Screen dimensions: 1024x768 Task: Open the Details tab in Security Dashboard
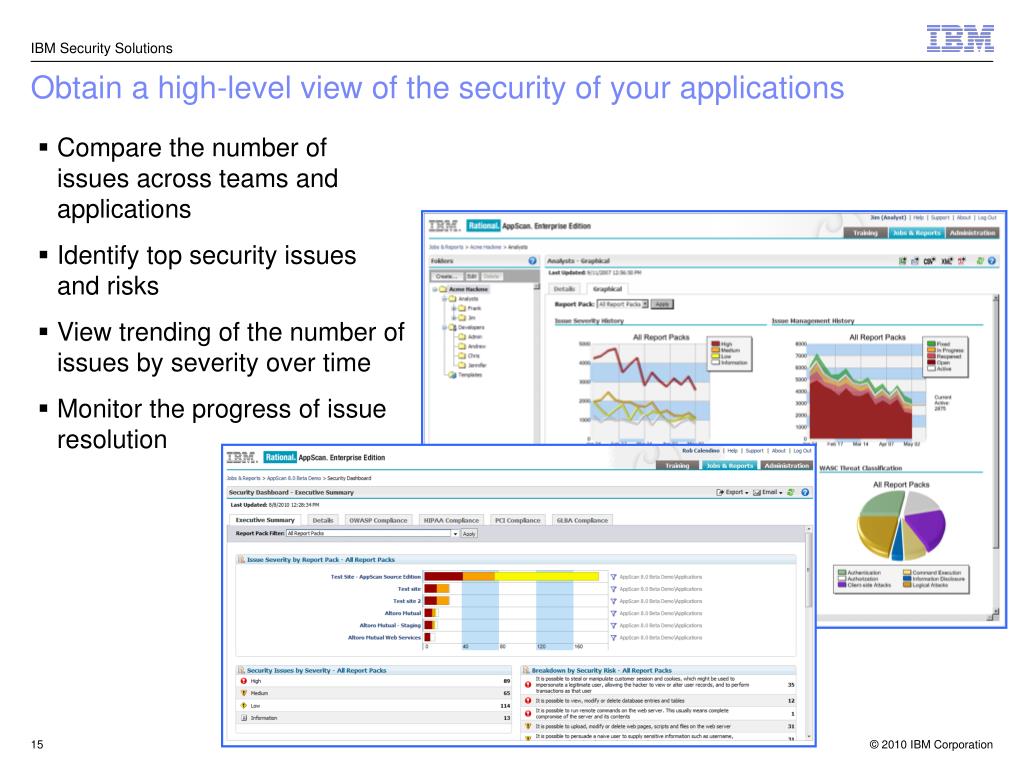tap(323, 520)
